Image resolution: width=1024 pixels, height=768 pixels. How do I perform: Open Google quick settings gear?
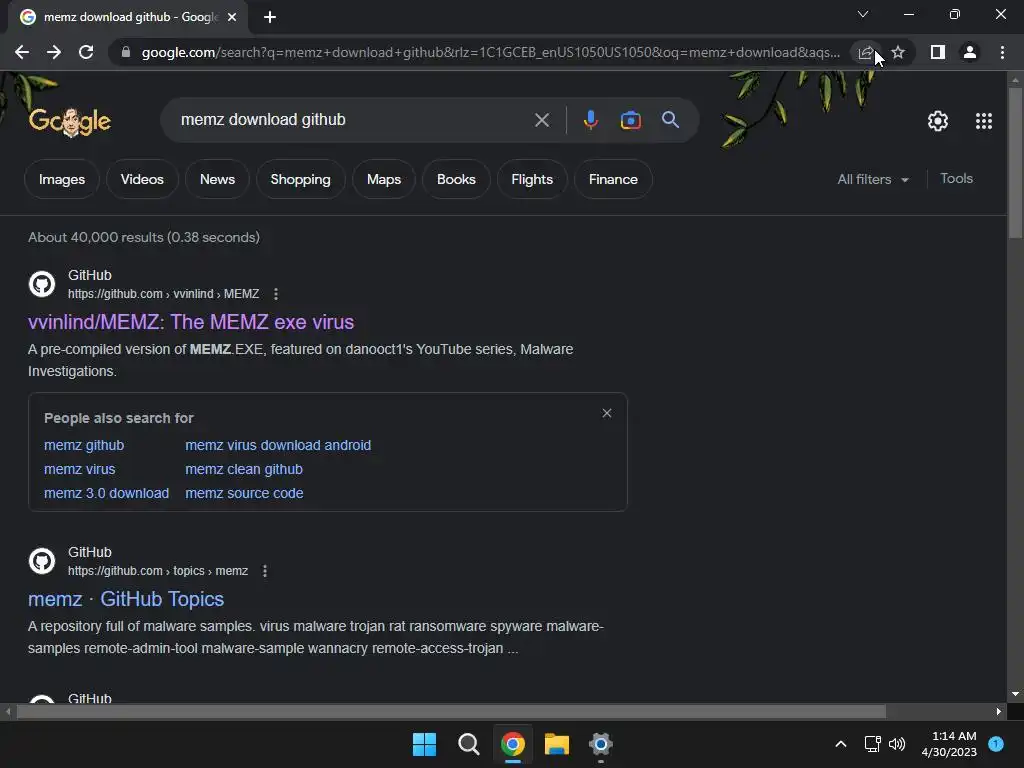(938, 121)
